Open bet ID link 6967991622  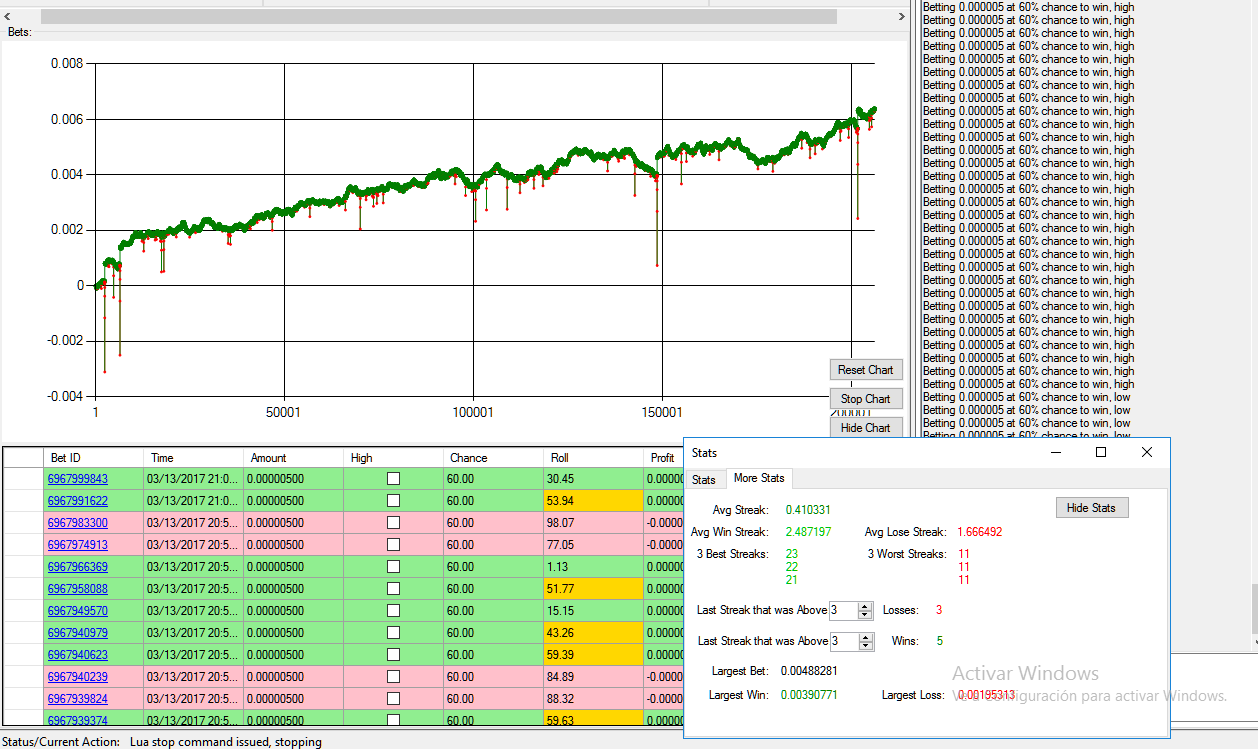[x=78, y=501]
